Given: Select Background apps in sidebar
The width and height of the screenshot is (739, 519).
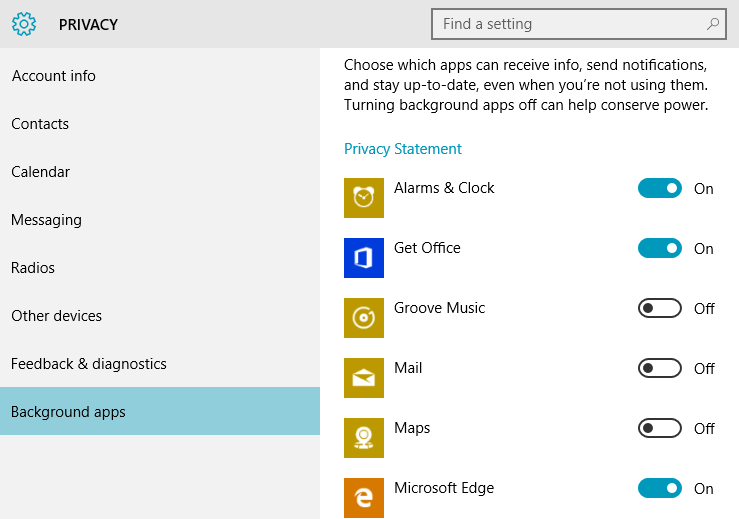Looking at the screenshot, I should 160,411.
